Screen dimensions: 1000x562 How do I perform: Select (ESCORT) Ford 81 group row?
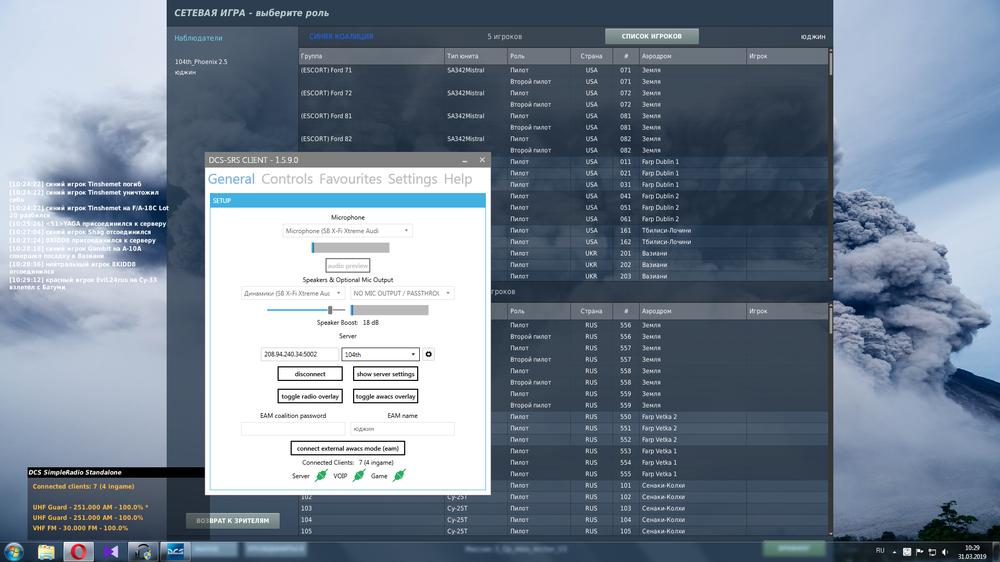(x=563, y=116)
